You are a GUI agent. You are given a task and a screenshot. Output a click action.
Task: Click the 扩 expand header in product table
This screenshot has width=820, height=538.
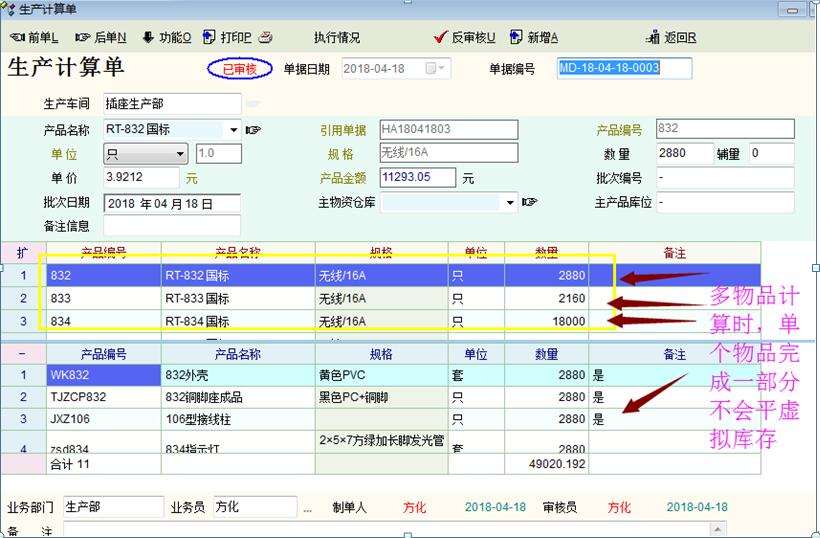coord(22,251)
